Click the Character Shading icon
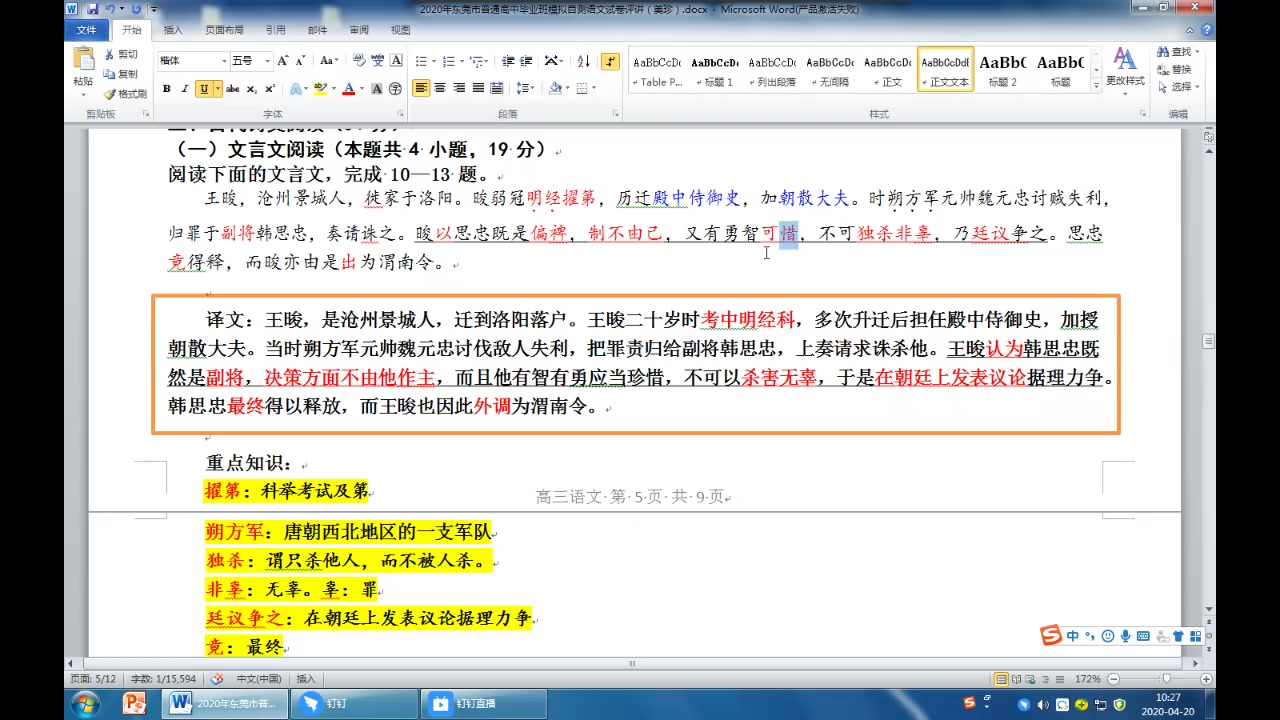The image size is (1280, 720). [x=377, y=89]
